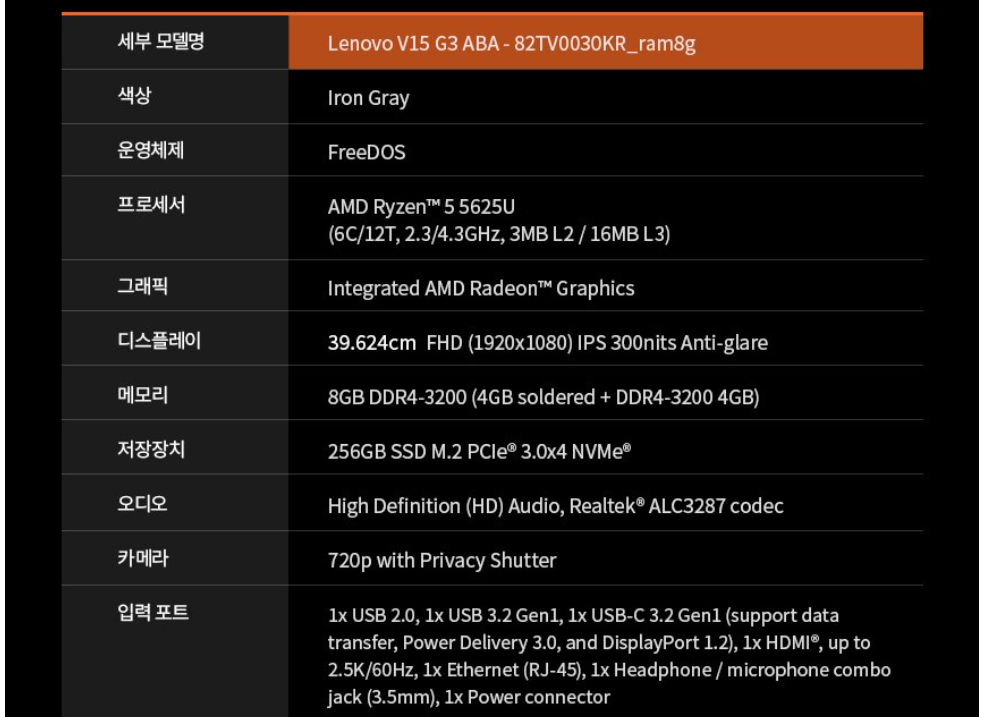
Task: Click the '프로세서' label
Action: coord(151,205)
